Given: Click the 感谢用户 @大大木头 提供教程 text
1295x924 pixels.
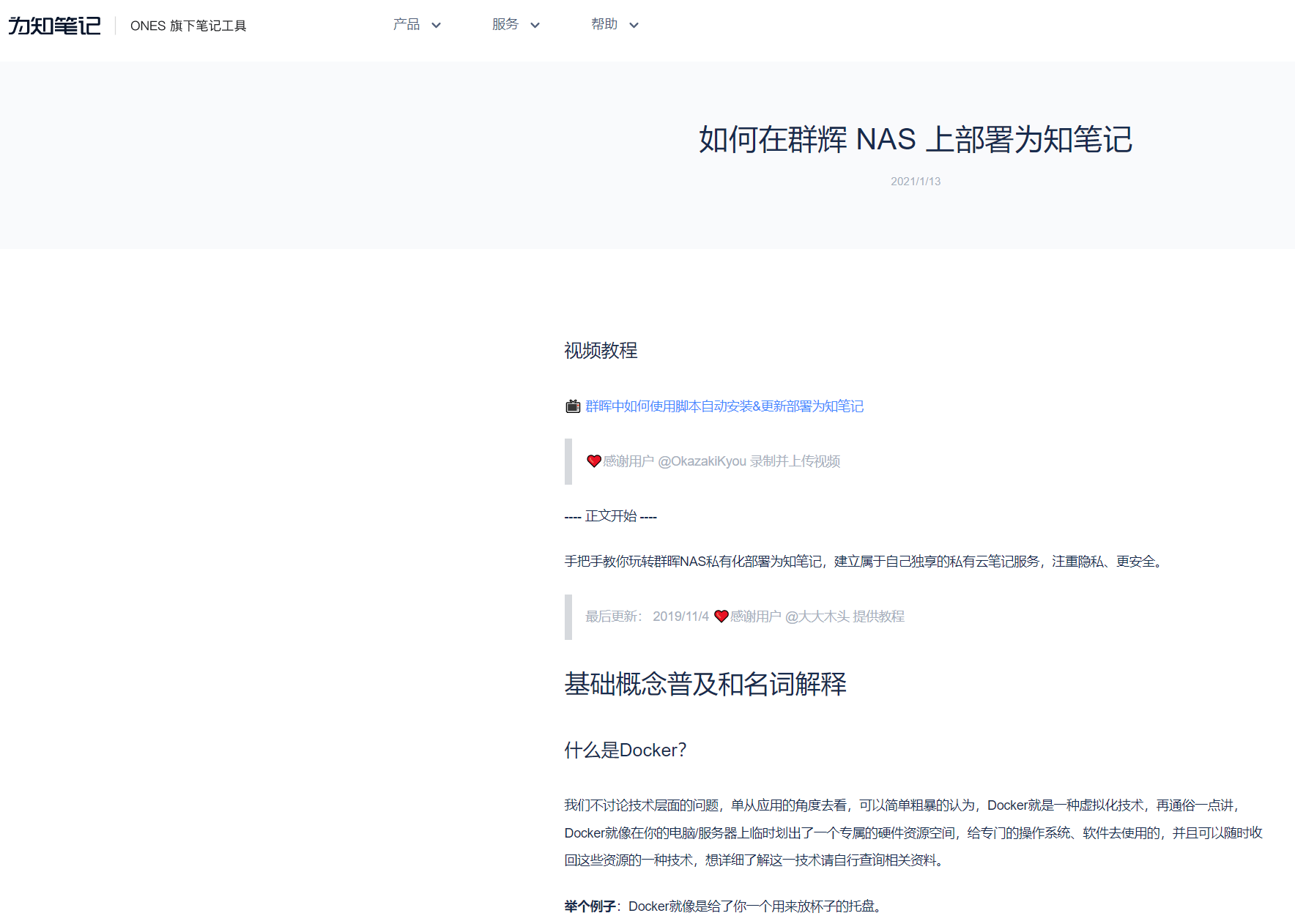Looking at the screenshot, I should tap(817, 616).
